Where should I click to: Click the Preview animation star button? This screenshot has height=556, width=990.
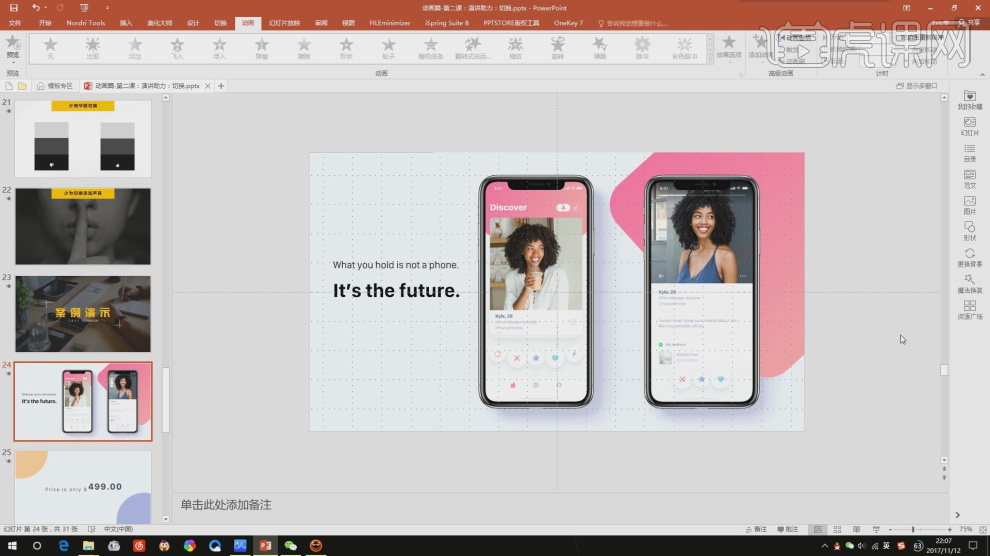[x=12, y=44]
